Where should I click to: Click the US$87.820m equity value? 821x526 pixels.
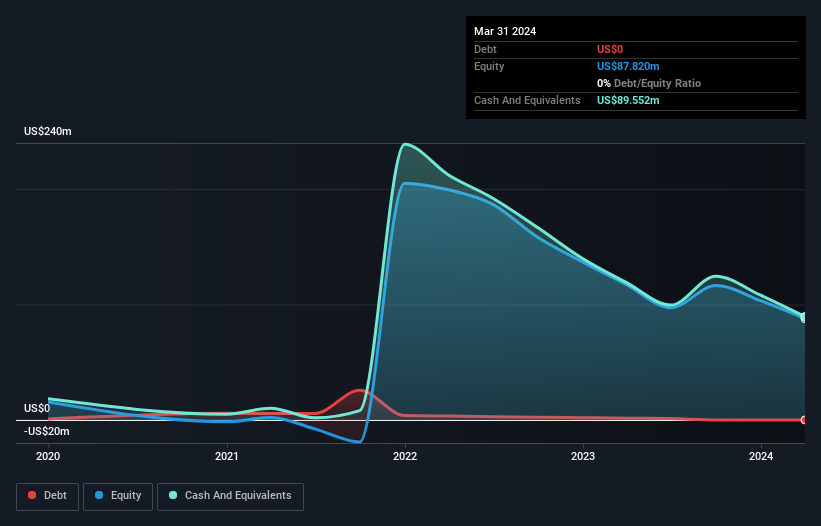coord(628,66)
